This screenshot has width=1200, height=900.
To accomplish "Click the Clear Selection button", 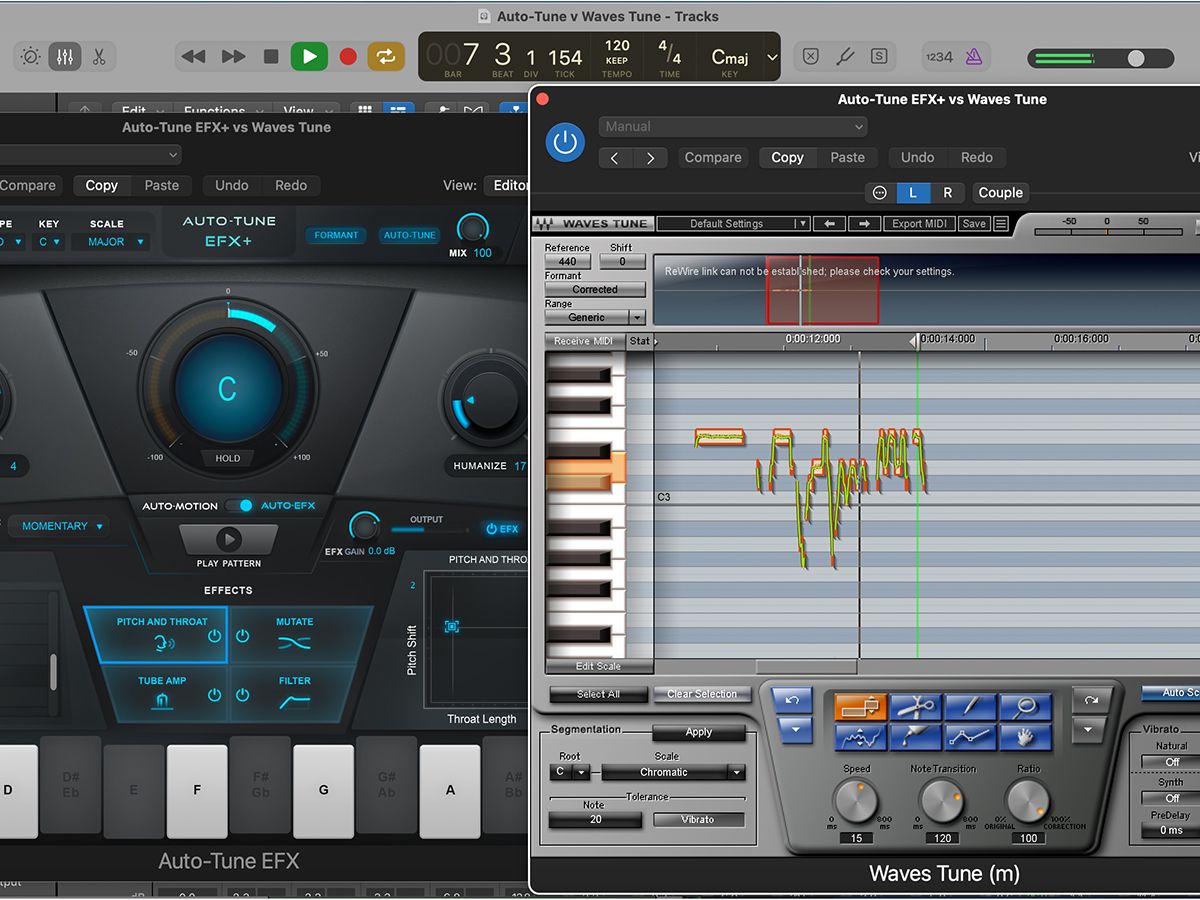I will click(702, 694).
